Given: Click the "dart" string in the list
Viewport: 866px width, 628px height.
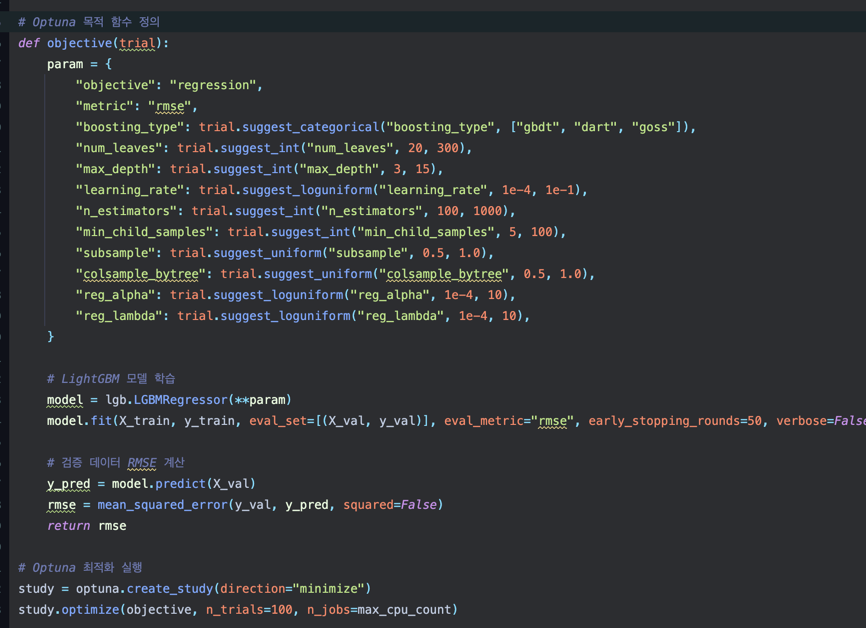Looking at the screenshot, I should (595, 127).
